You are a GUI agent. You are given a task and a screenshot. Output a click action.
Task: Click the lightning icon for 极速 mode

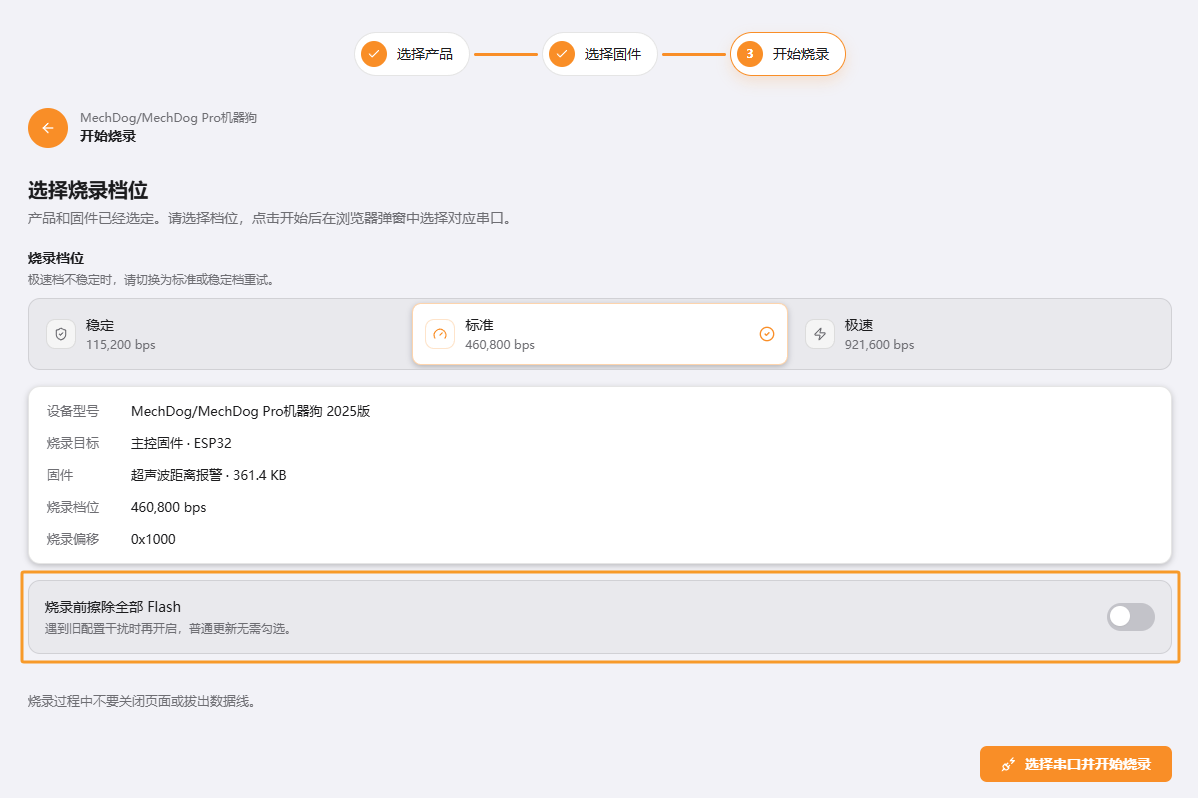(820, 334)
